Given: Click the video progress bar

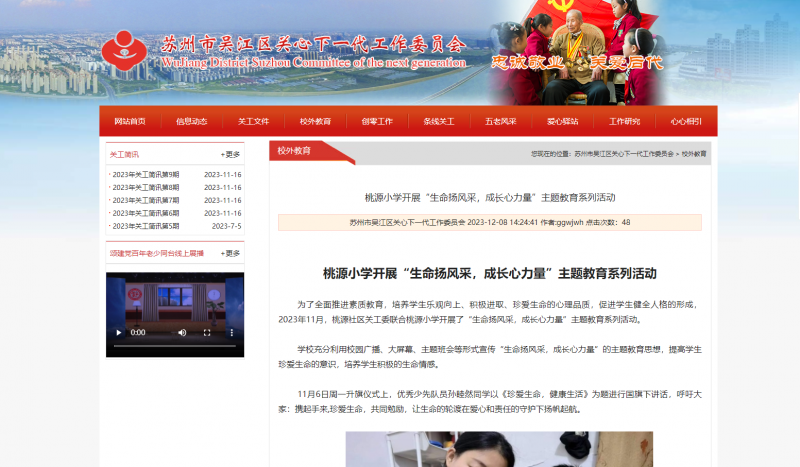Looking at the screenshot, I should pyautogui.click(x=174, y=346).
